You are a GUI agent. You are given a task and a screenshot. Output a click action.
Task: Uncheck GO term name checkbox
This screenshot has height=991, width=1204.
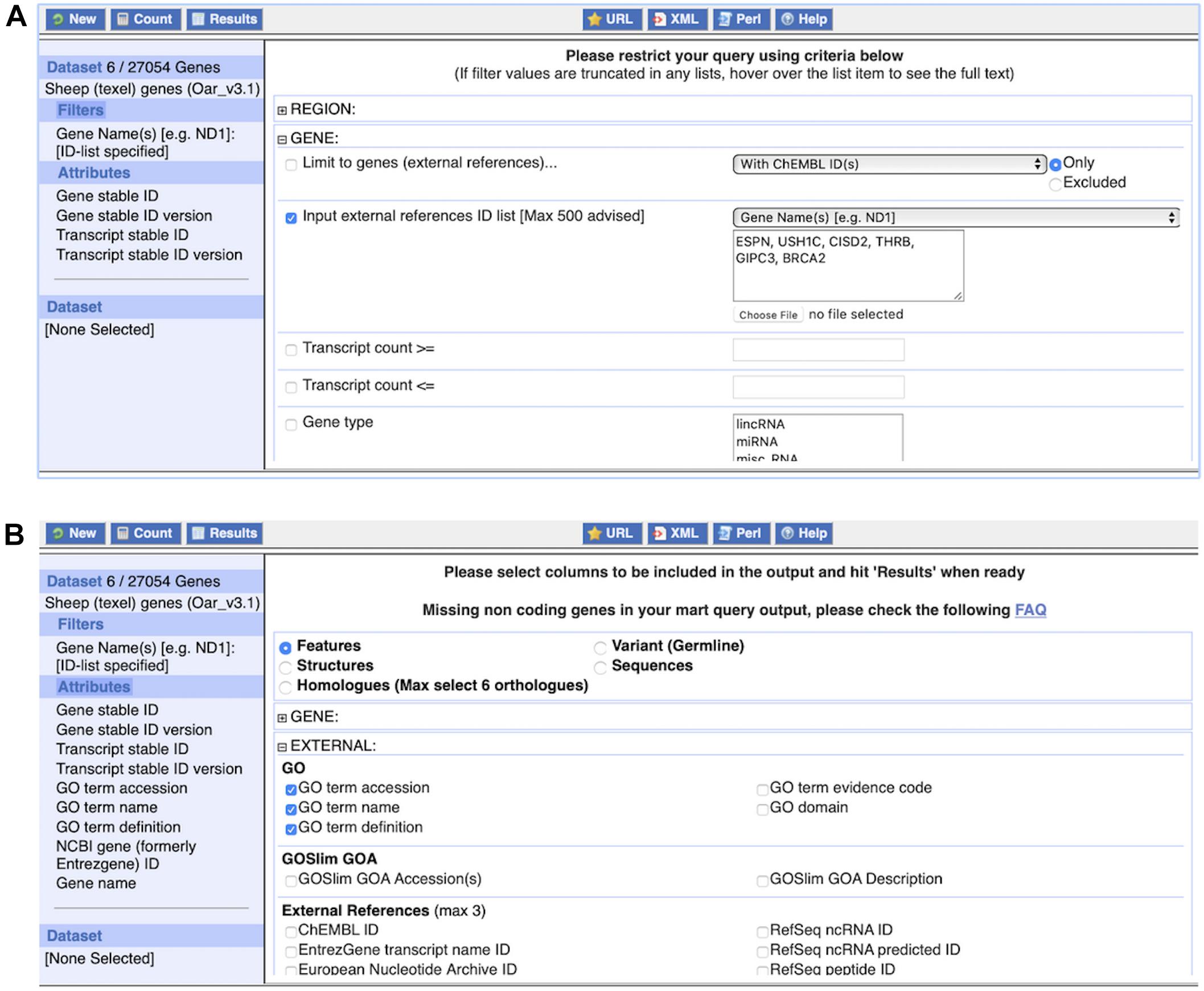coord(291,809)
